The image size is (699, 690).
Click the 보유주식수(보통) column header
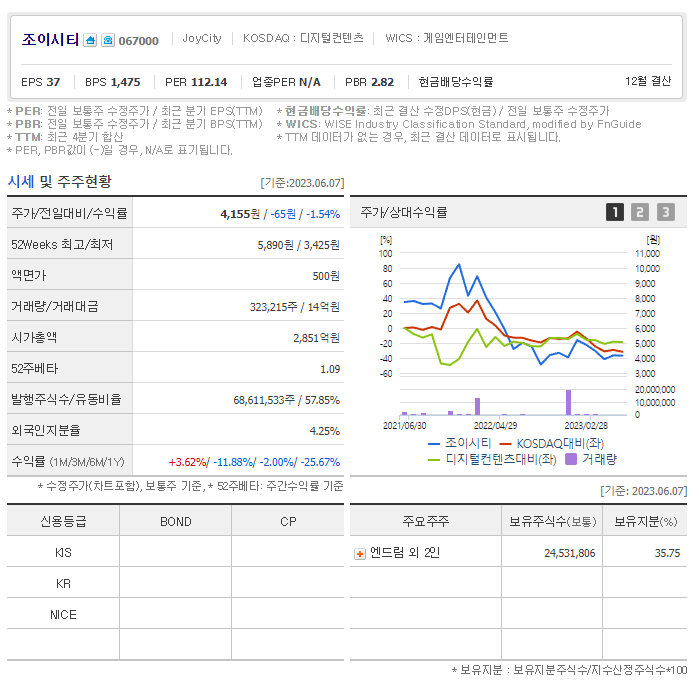click(x=552, y=521)
